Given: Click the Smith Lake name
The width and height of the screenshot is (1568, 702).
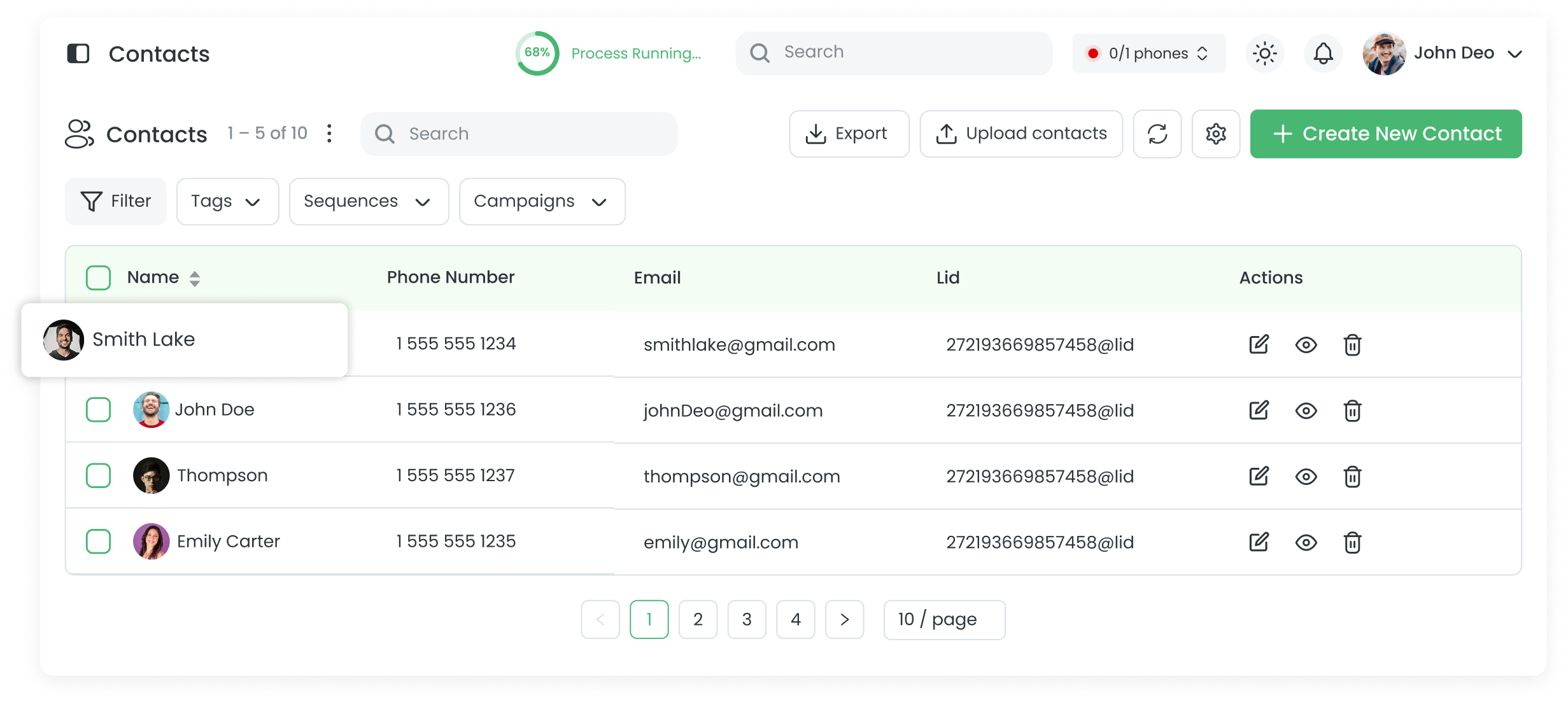Looking at the screenshot, I should click(144, 339).
